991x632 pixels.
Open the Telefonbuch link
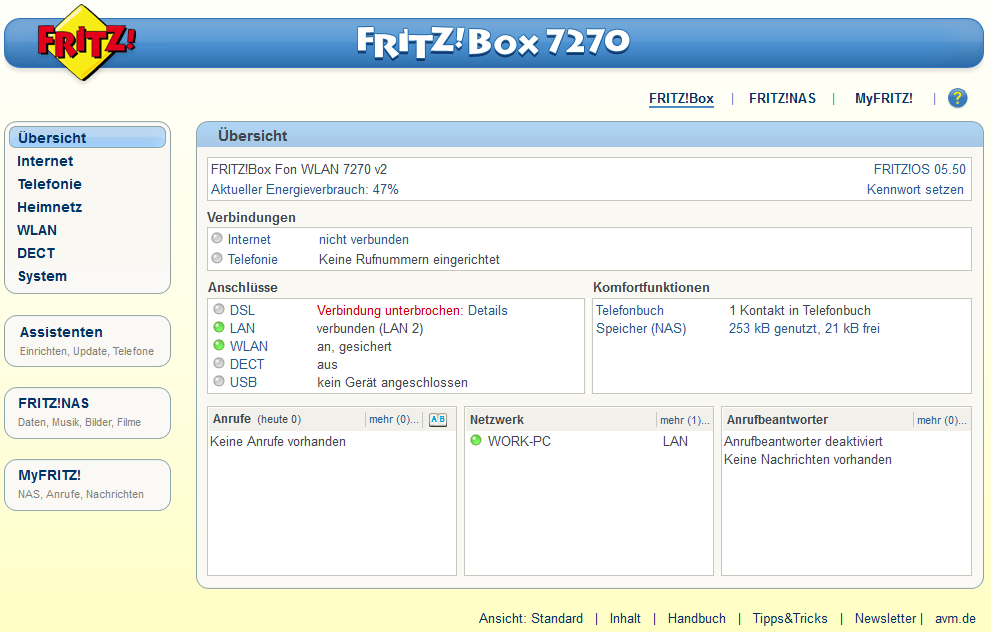(629, 310)
